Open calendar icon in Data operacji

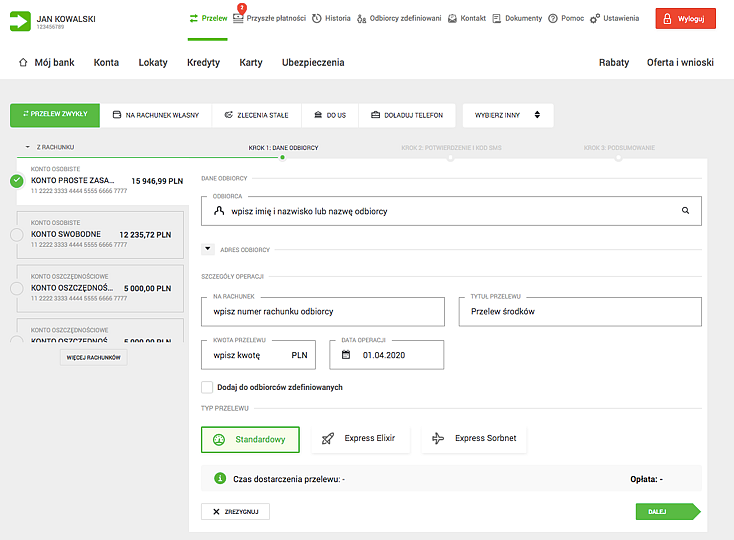pyautogui.click(x=346, y=355)
